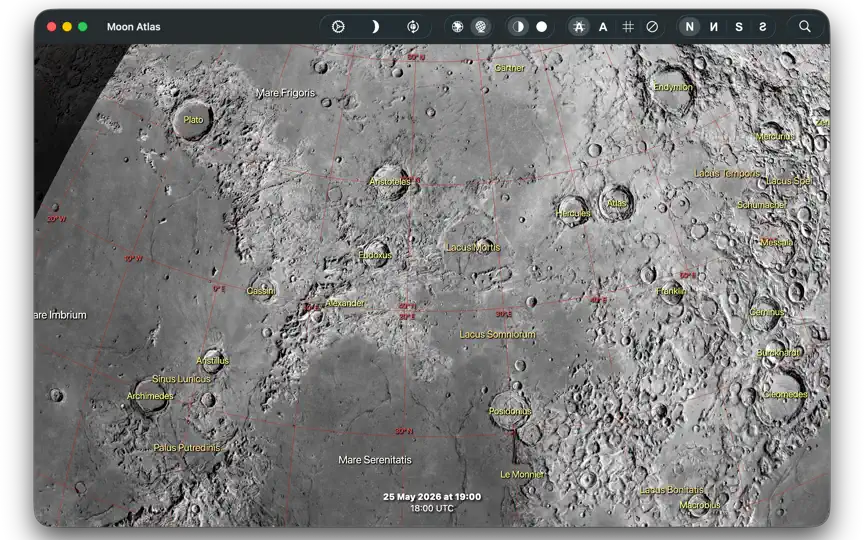Click the Alexander label
Screen dimensions: 864x540
(x=345, y=303)
